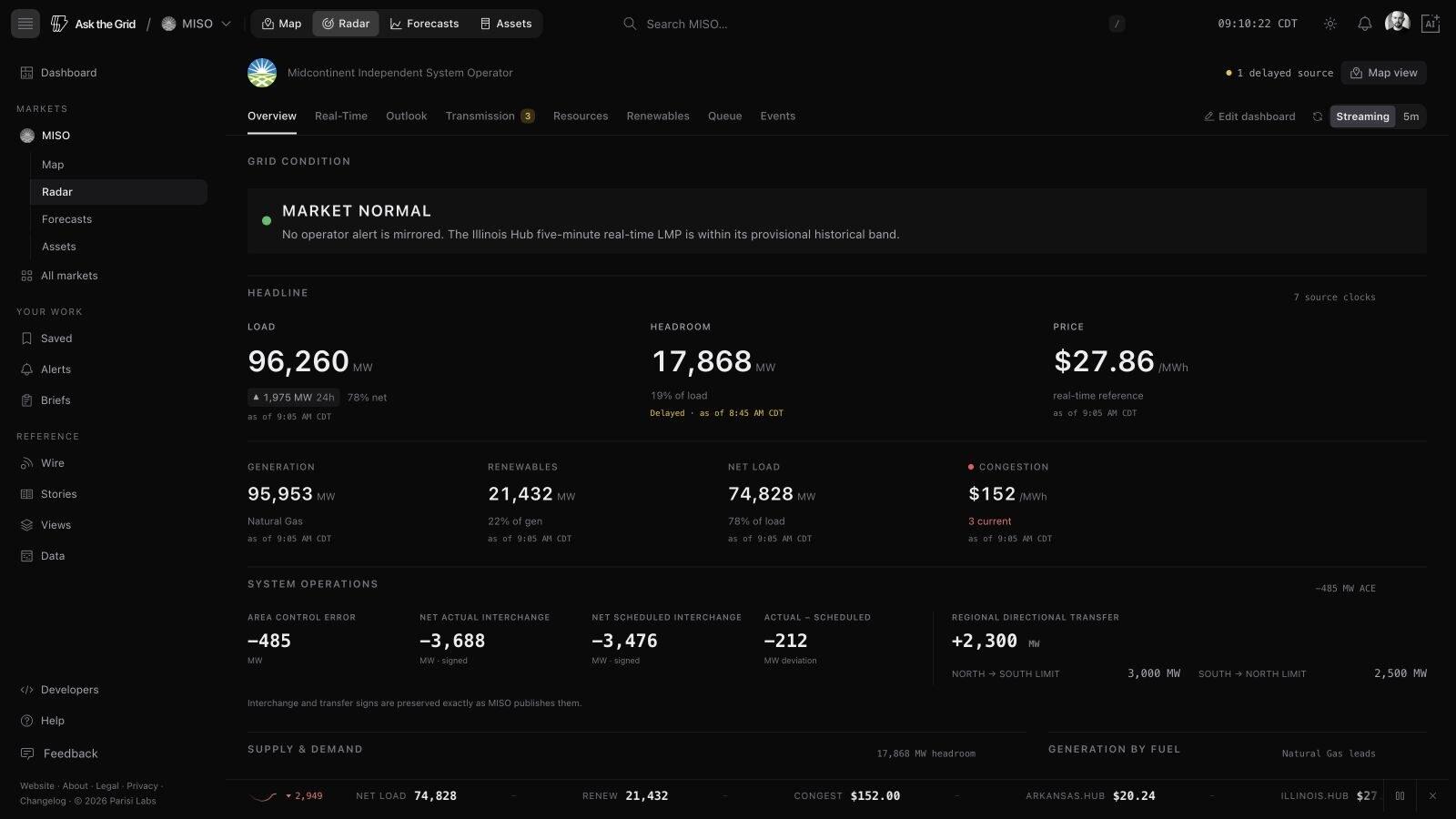Screen dimensions: 1456x819
Task: Click the slash keyboard shortcut badge
Action: pos(1117,24)
